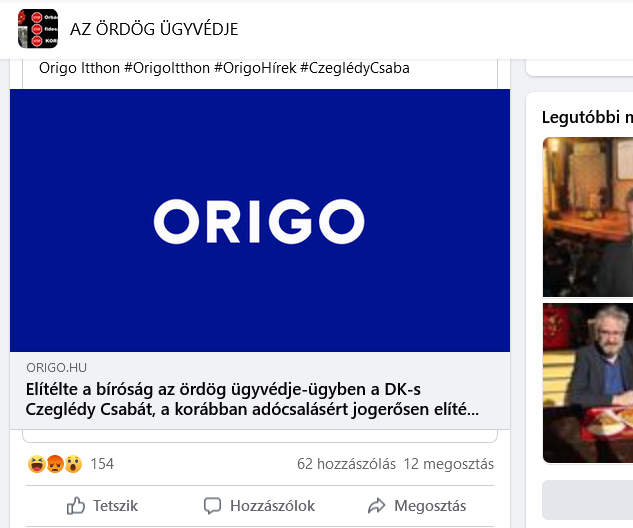Click the Hozzászólok button label
This screenshot has width=633, height=528.
(x=272, y=506)
